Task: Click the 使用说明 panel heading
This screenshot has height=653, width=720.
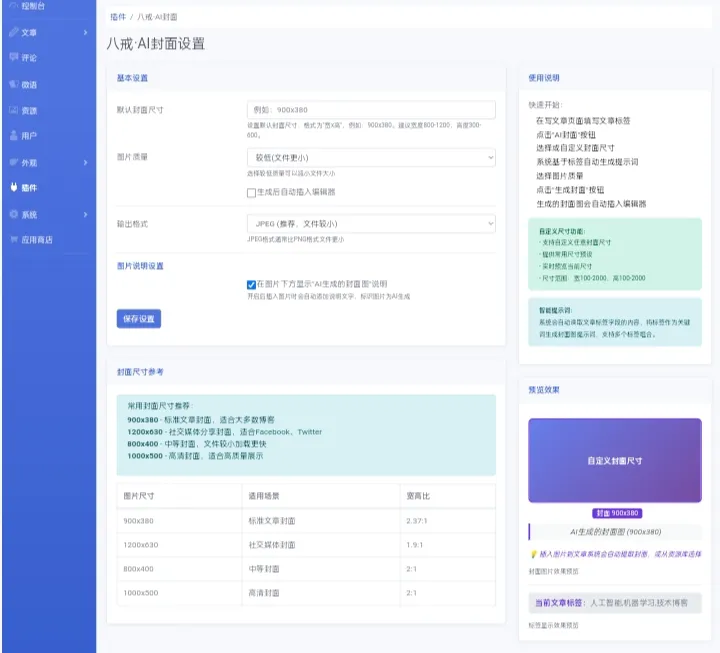Action: (544, 78)
